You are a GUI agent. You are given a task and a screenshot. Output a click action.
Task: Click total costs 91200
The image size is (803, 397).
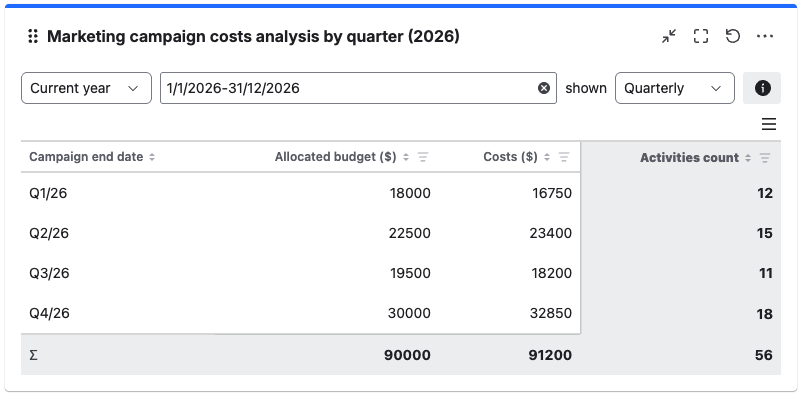550,355
